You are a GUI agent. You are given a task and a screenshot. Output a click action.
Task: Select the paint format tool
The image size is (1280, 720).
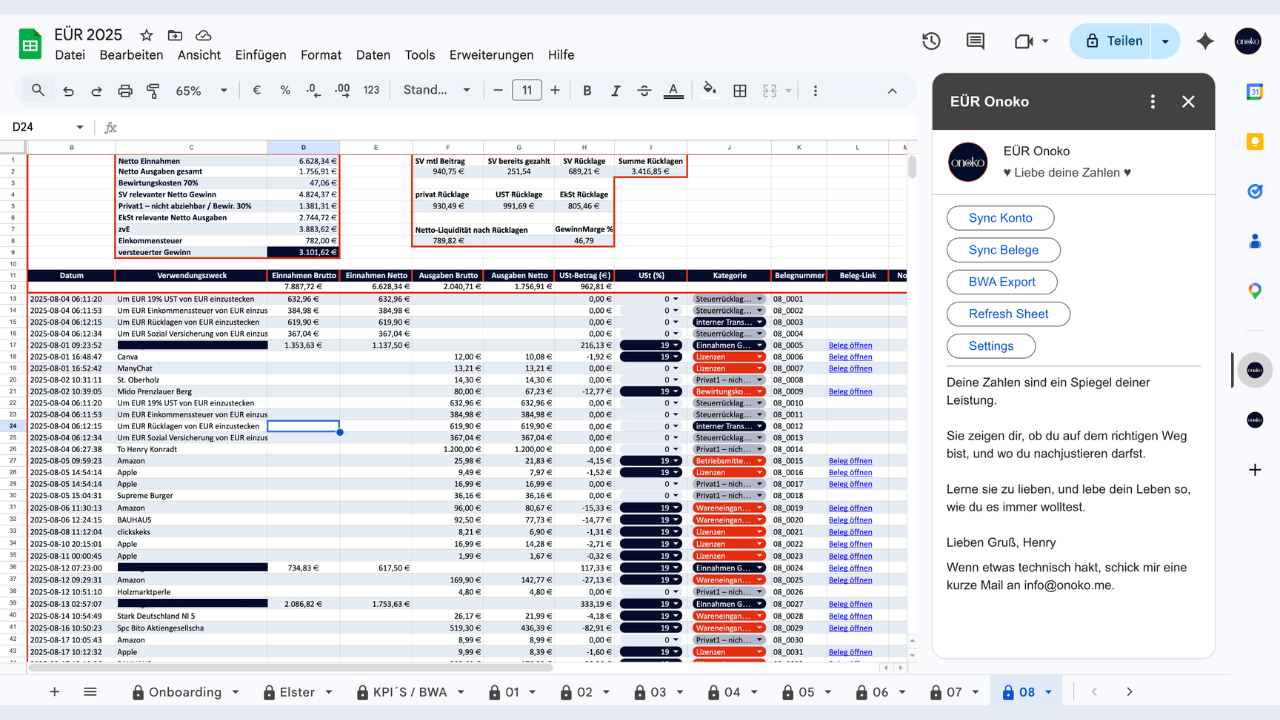153,90
